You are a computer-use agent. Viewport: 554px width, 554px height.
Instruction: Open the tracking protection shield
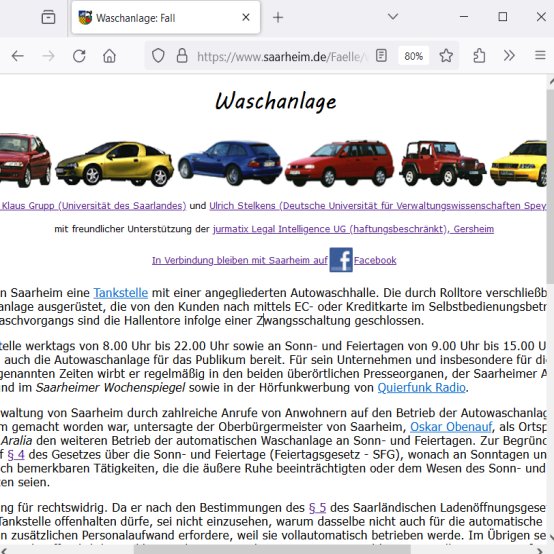(x=158, y=56)
